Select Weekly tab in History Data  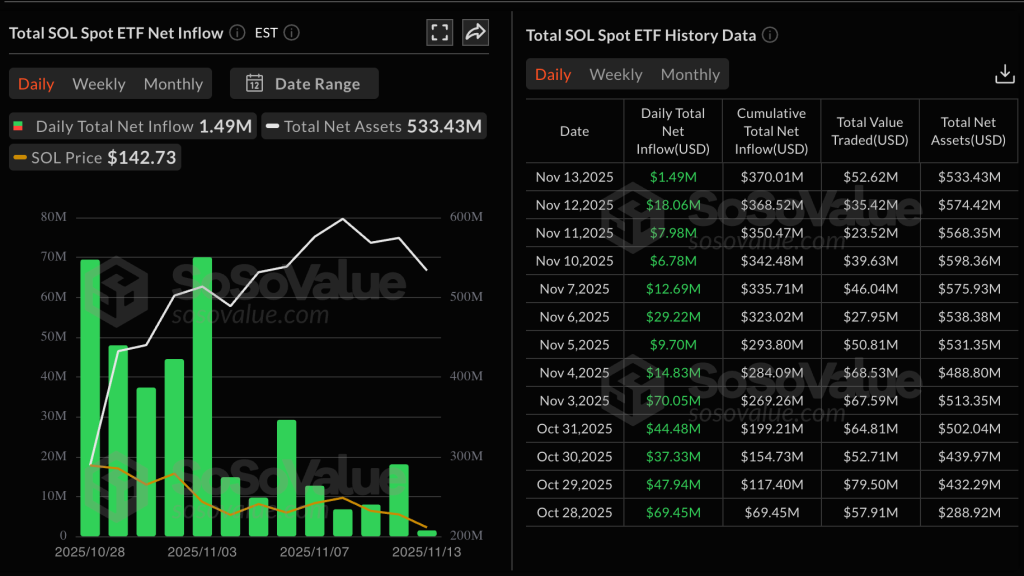click(x=616, y=74)
